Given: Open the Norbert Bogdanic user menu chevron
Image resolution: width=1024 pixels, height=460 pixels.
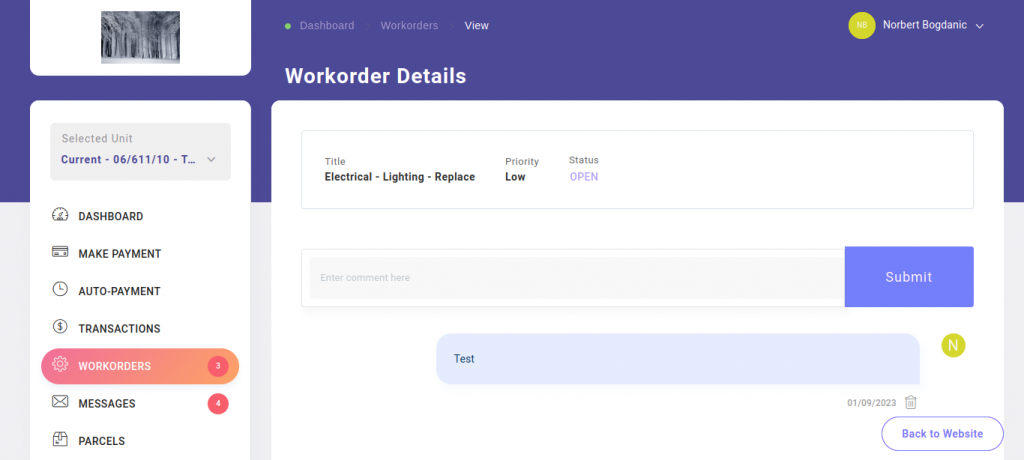Looking at the screenshot, I should click(x=980, y=26).
